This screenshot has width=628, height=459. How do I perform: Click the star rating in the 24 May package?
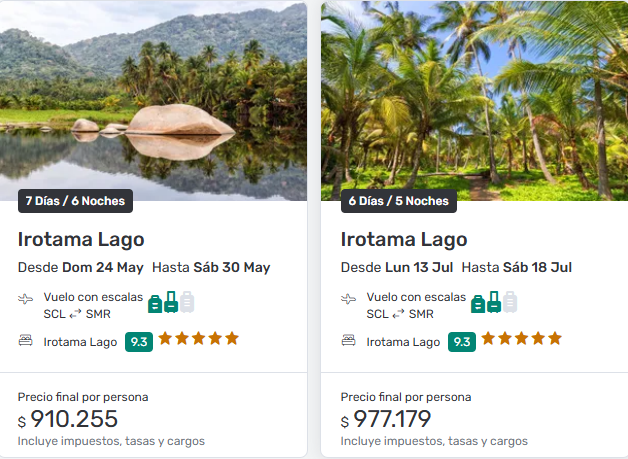(198, 339)
